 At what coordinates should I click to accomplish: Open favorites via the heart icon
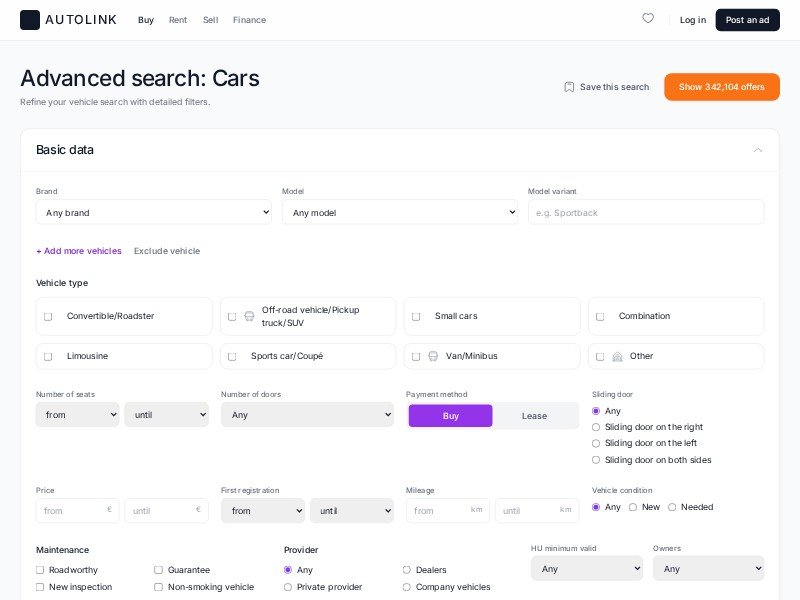648,18
